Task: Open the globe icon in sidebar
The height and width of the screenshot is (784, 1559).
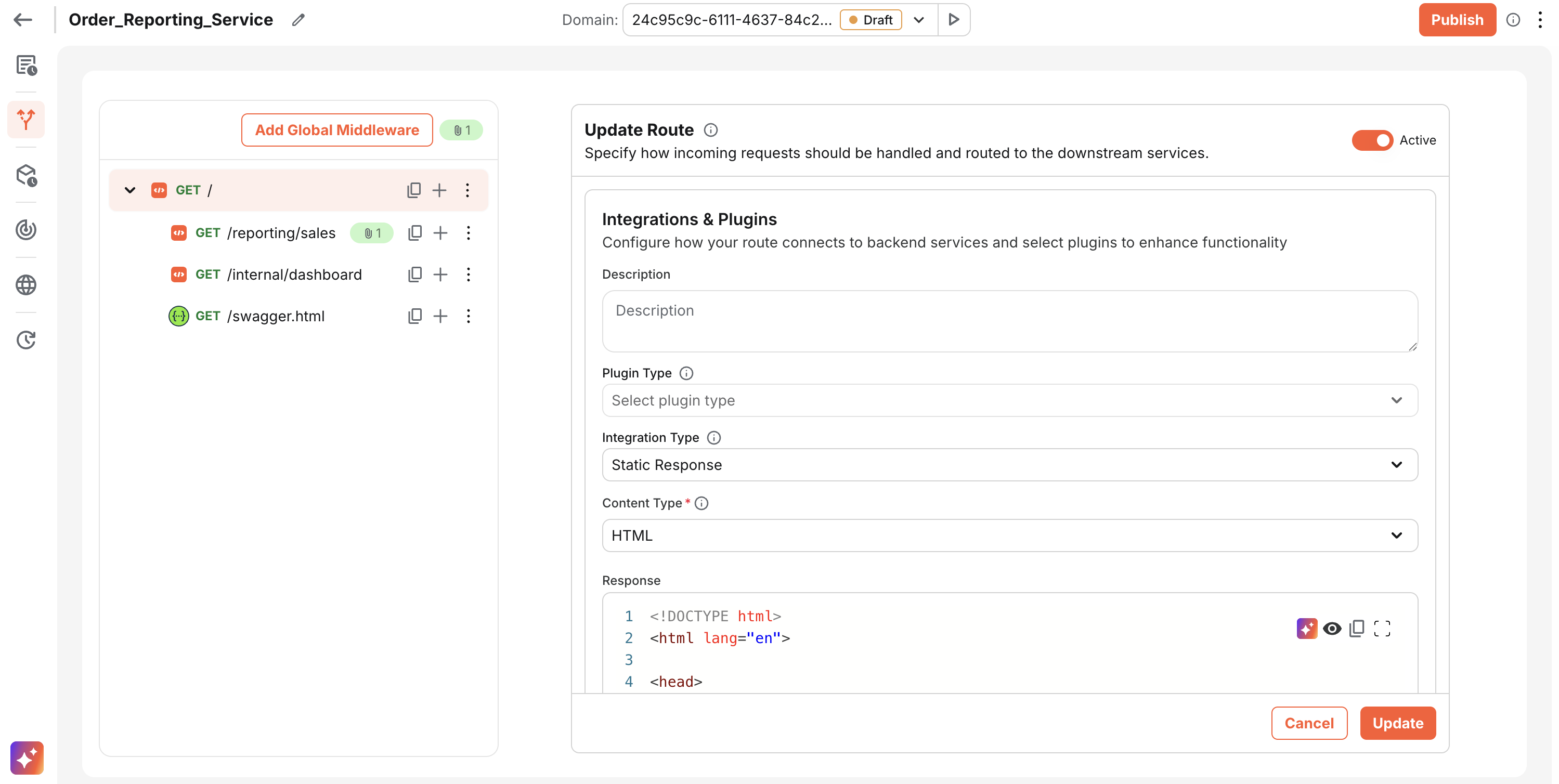Action: point(25,284)
